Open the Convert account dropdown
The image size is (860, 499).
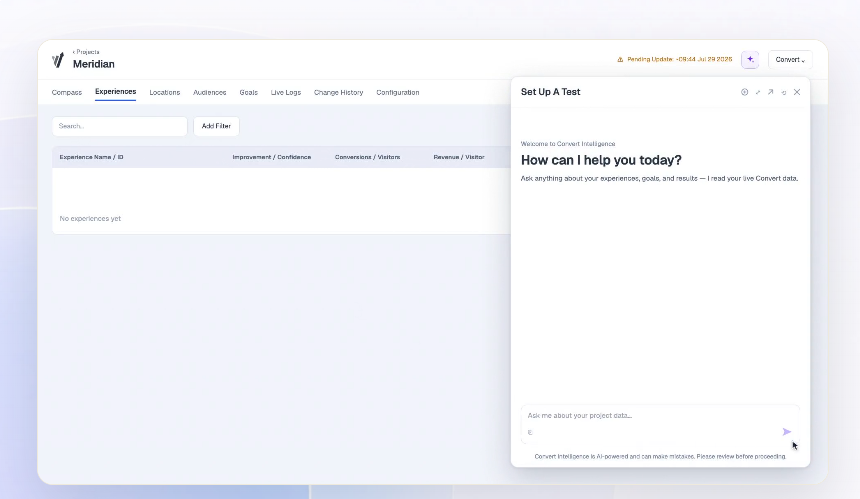point(790,59)
